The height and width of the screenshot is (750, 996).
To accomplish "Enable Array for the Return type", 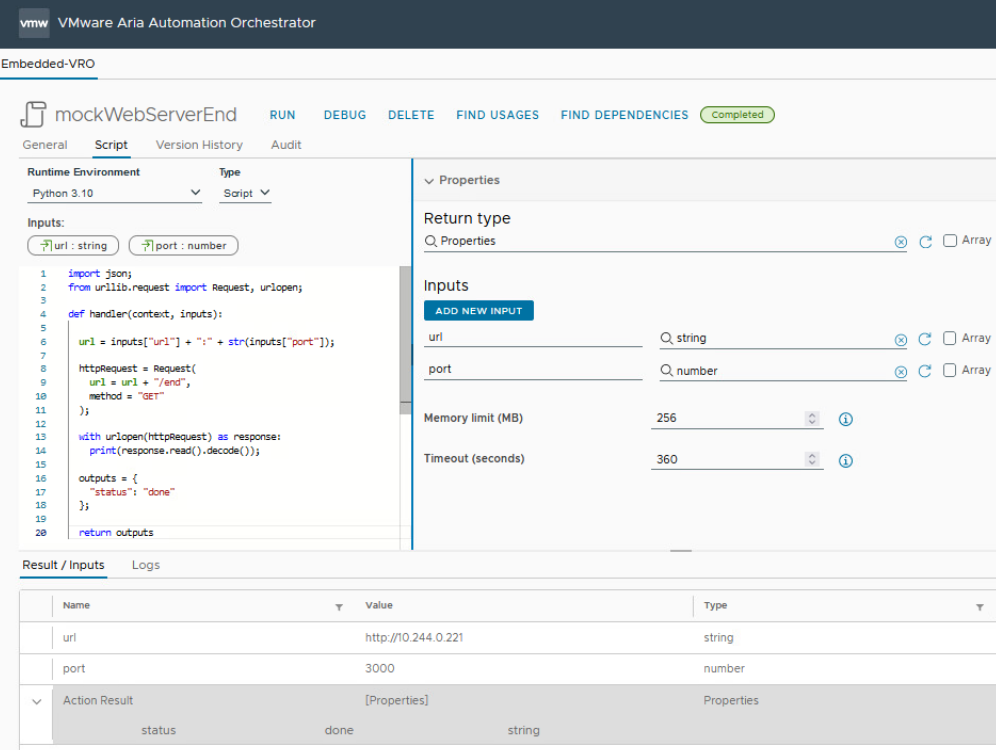I will [950, 241].
